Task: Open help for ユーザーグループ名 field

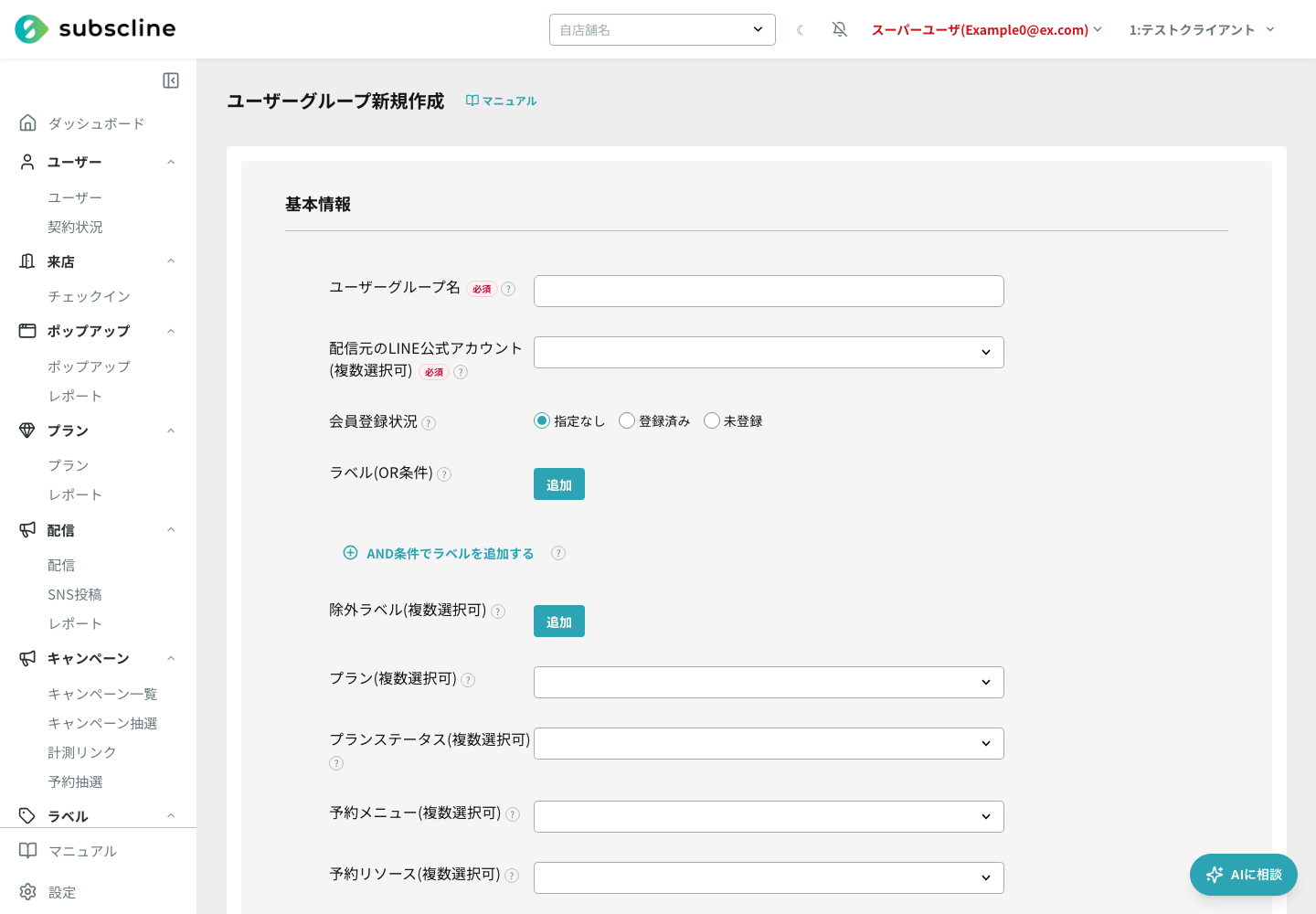Action: point(509,289)
